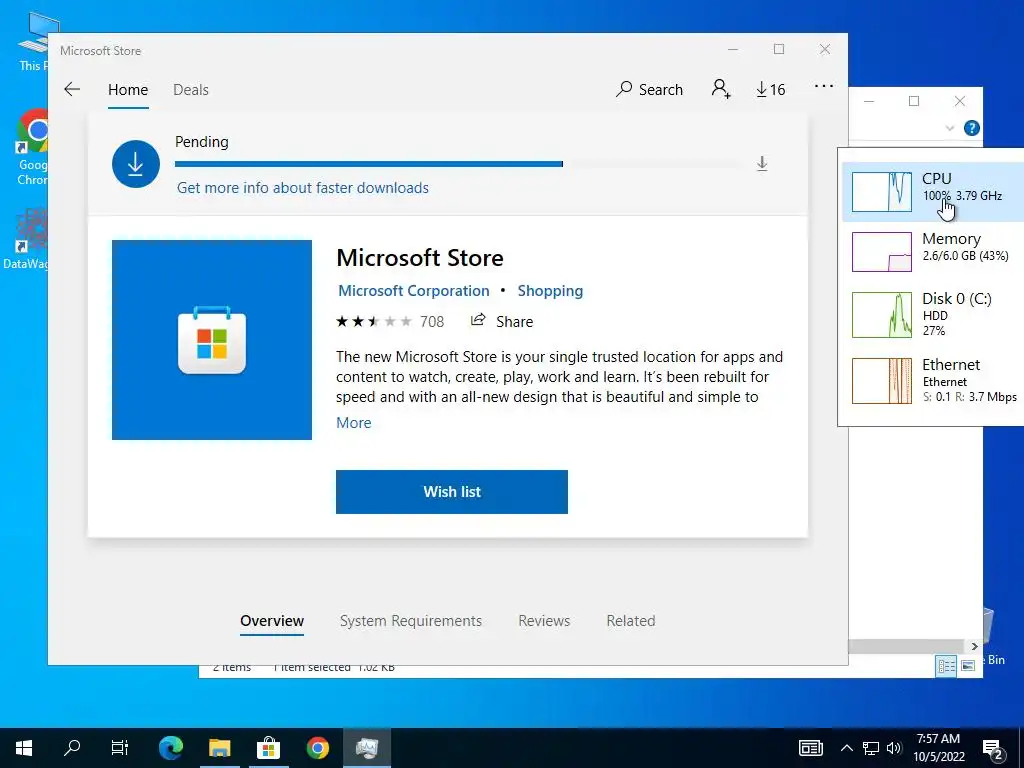Open News and interests tray icon
1024x768 pixels.
[810, 748]
